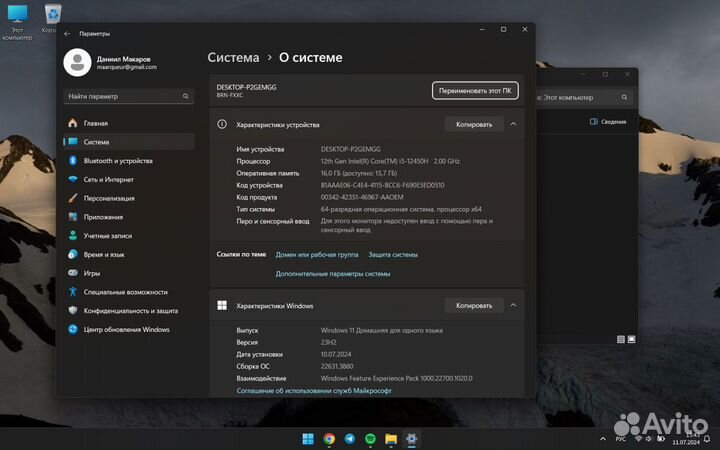720x450 pixels.
Task: Select Система in the sidebar
Action: point(129,142)
